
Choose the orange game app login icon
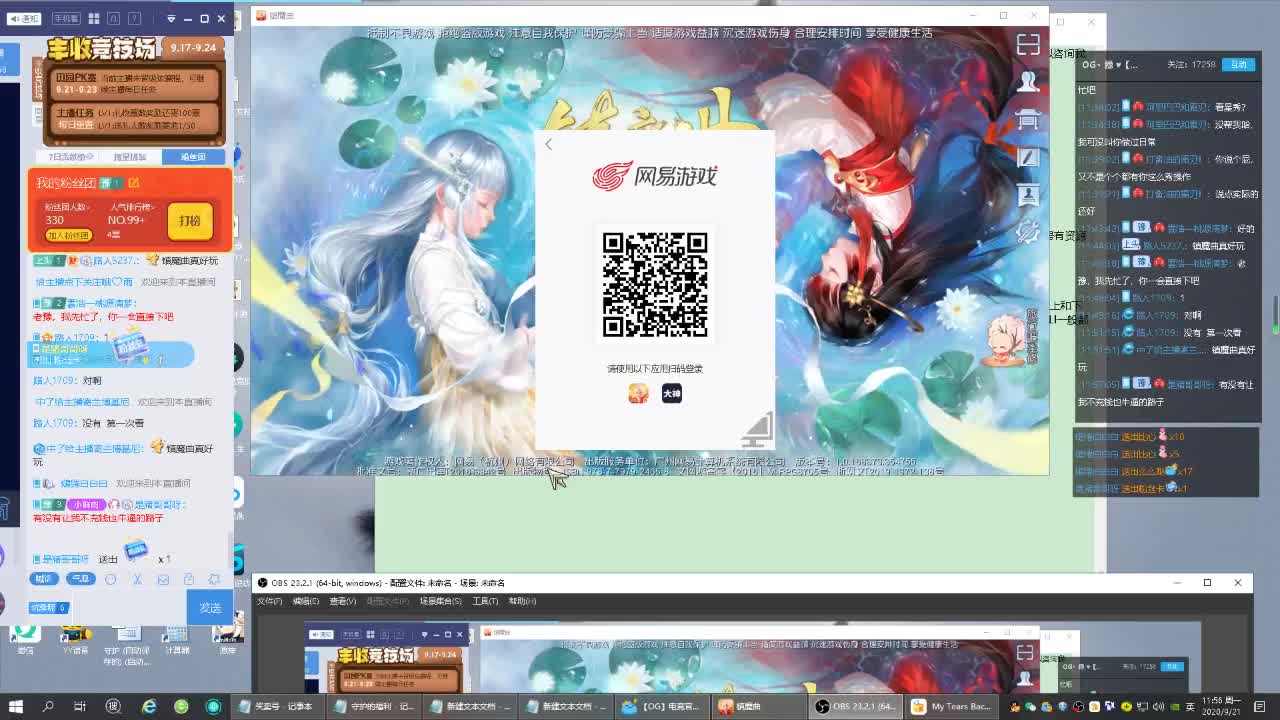(x=638, y=394)
